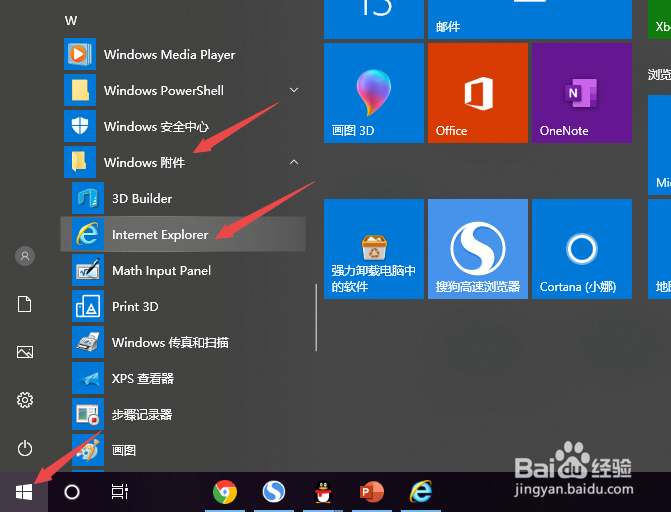Open Pictures icon in Start sidebar

[x=25, y=352]
